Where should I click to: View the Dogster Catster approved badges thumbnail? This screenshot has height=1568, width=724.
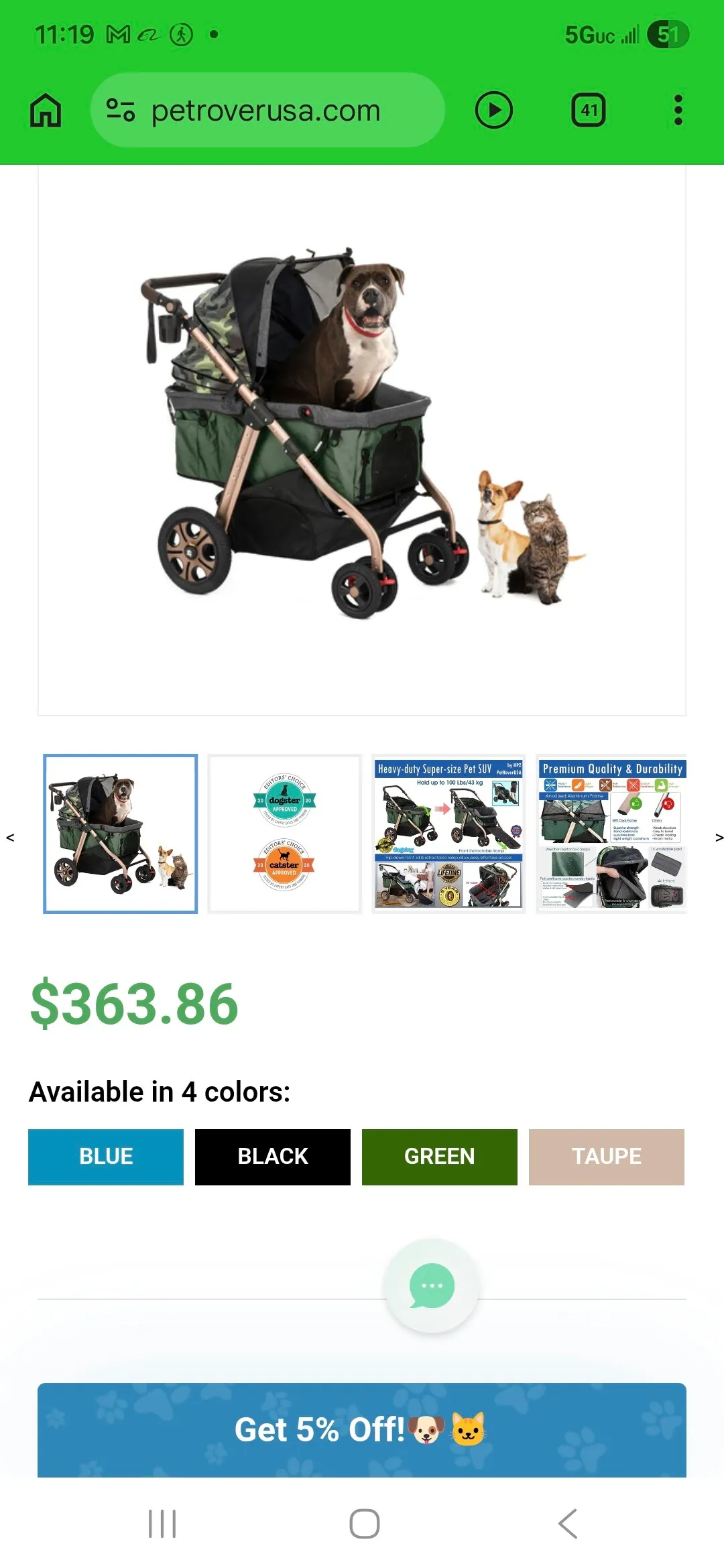point(285,834)
